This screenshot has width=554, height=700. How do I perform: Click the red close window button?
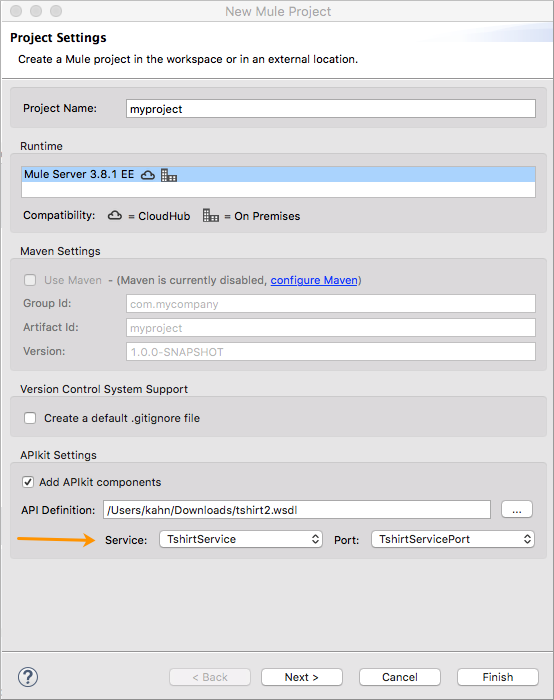coord(16,11)
